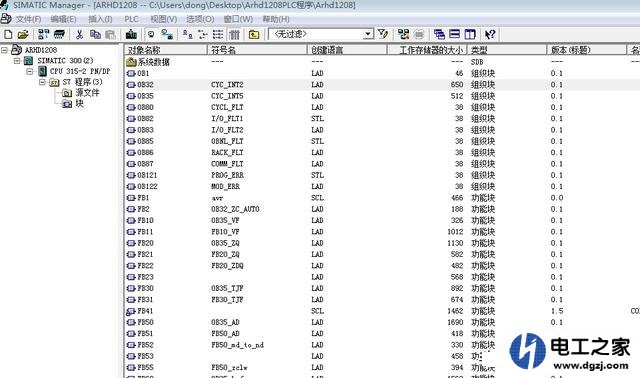Viewport: 640px width, 378px height.
Task: Click the Cut scissors icon
Action: pos(79,35)
